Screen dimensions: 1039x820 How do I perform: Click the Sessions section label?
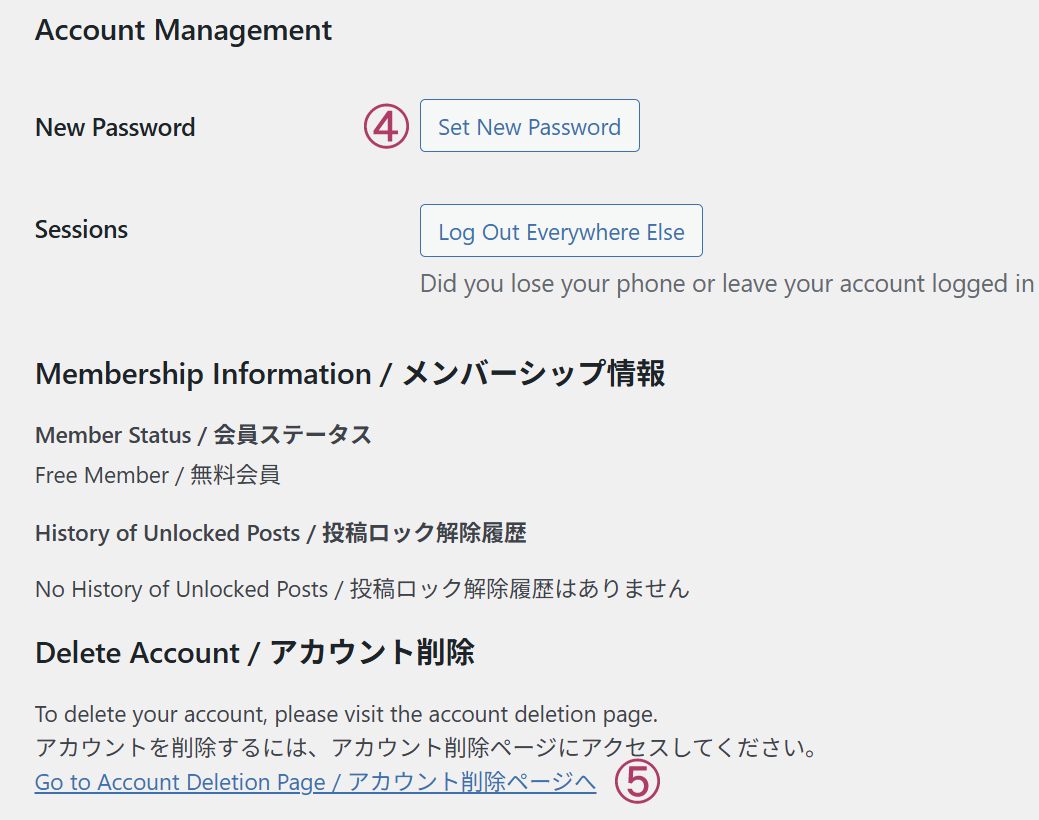click(x=81, y=229)
